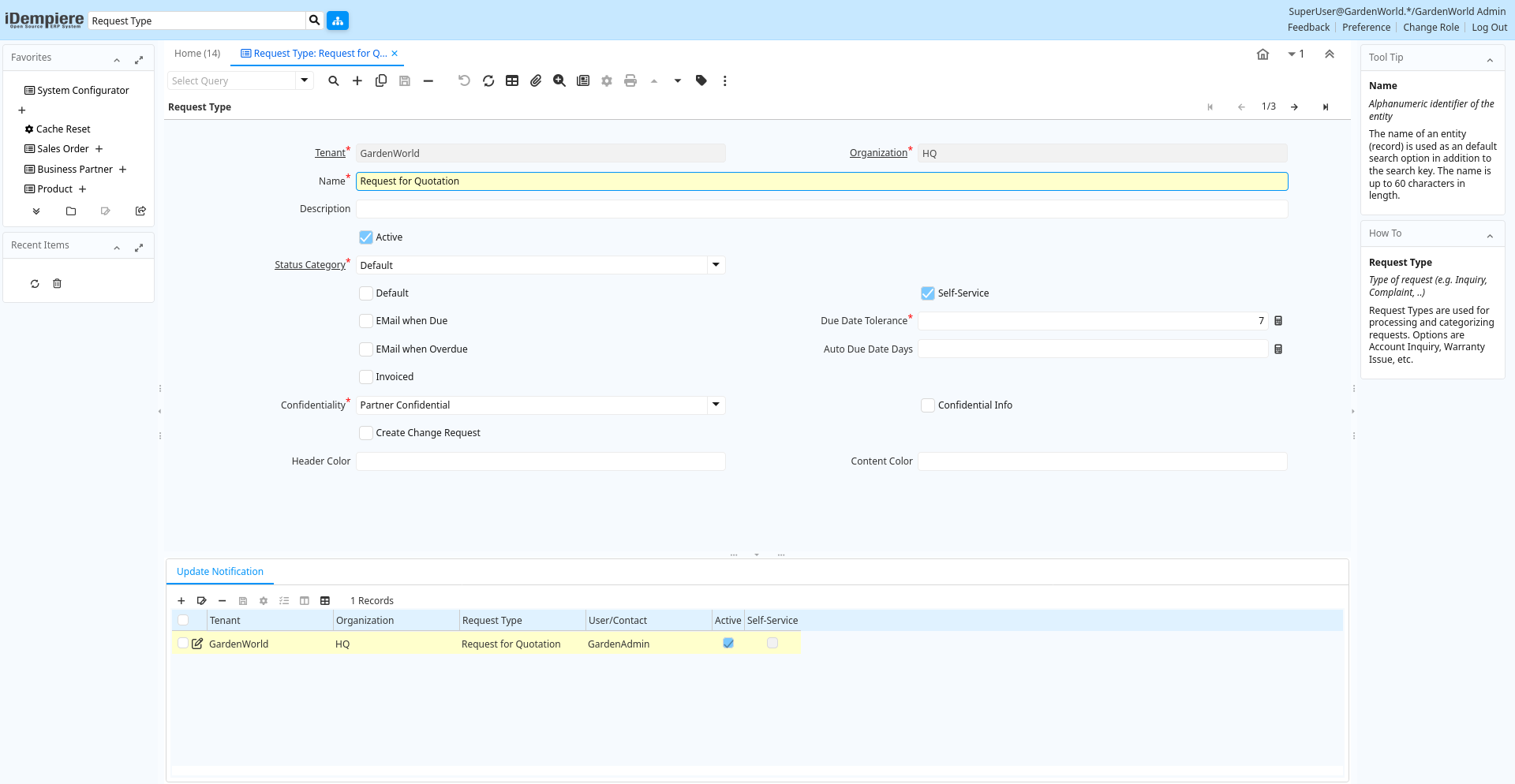
Task: Open the Select Query combo box arrow
Action: (305, 80)
